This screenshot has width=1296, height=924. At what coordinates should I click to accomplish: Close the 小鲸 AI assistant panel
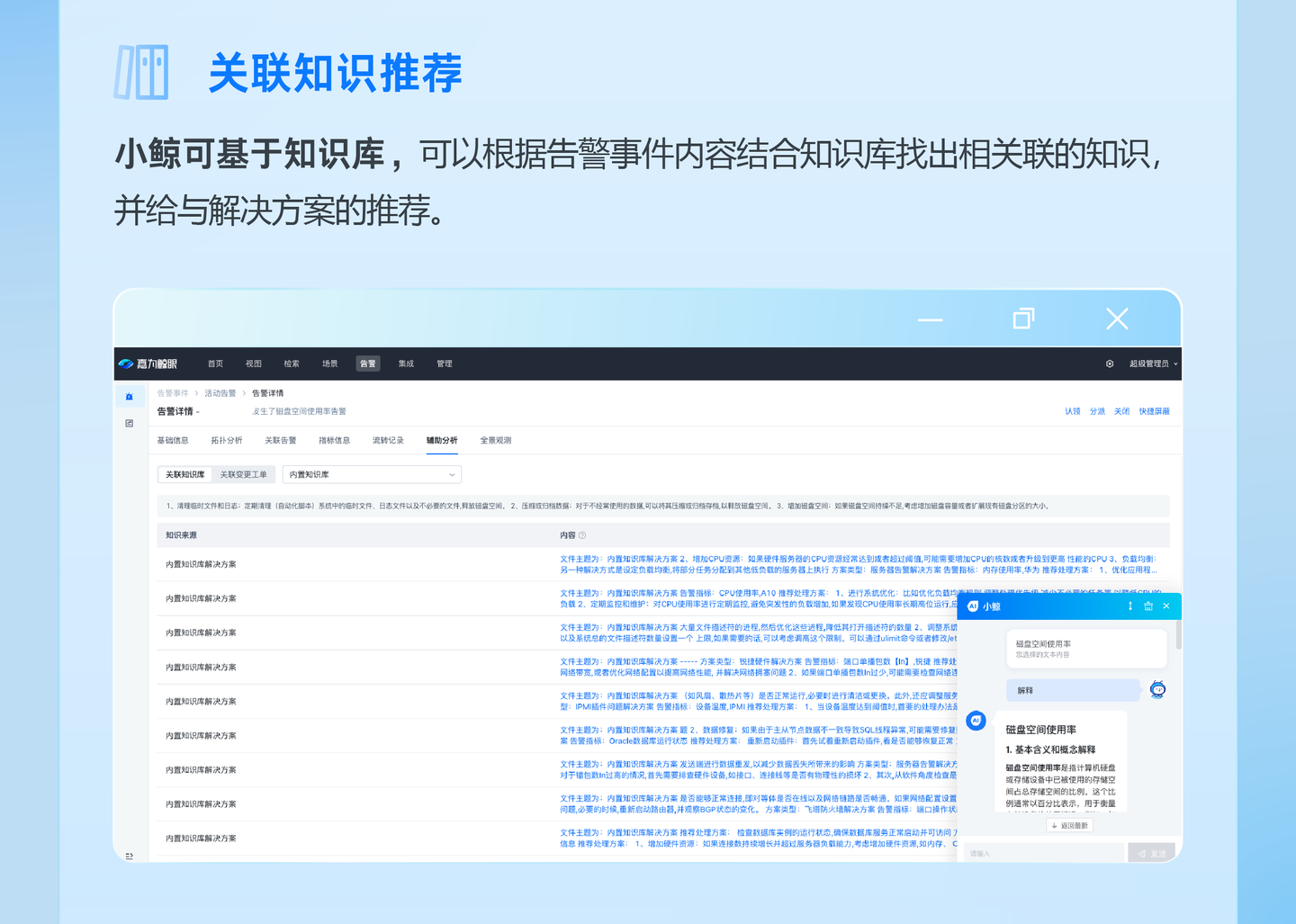point(1166,606)
